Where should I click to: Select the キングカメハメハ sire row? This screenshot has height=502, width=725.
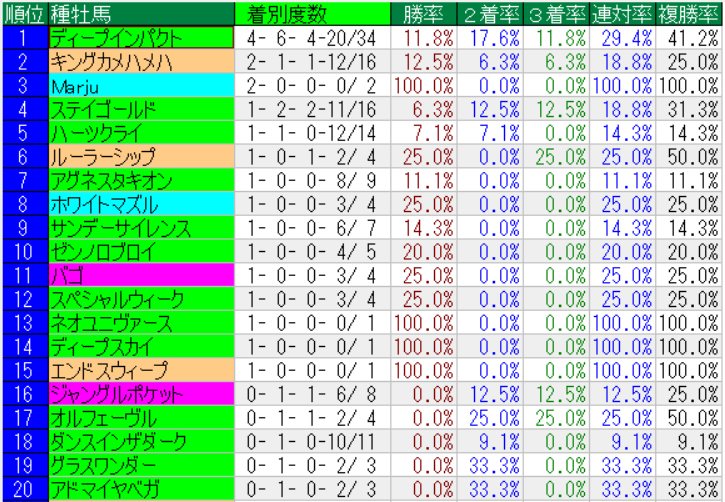click(x=116, y=62)
